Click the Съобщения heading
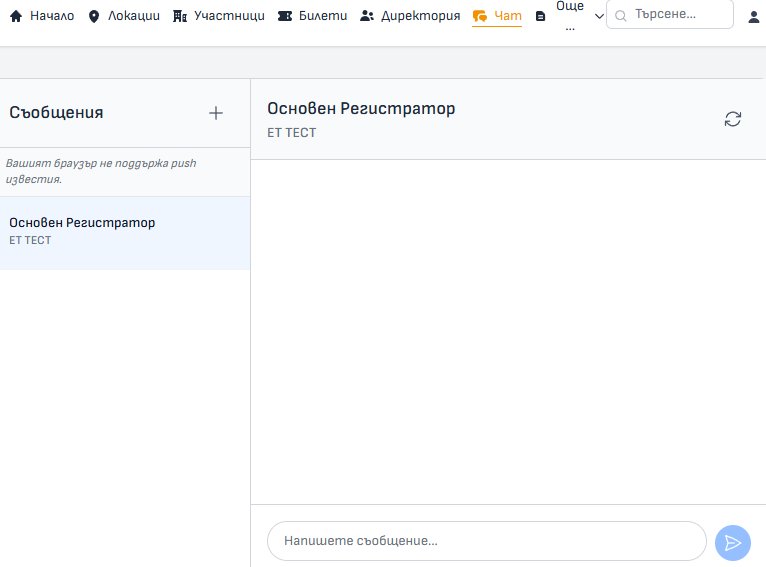The height and width of the screenshot is (567, 766). (x=56, y=112)
